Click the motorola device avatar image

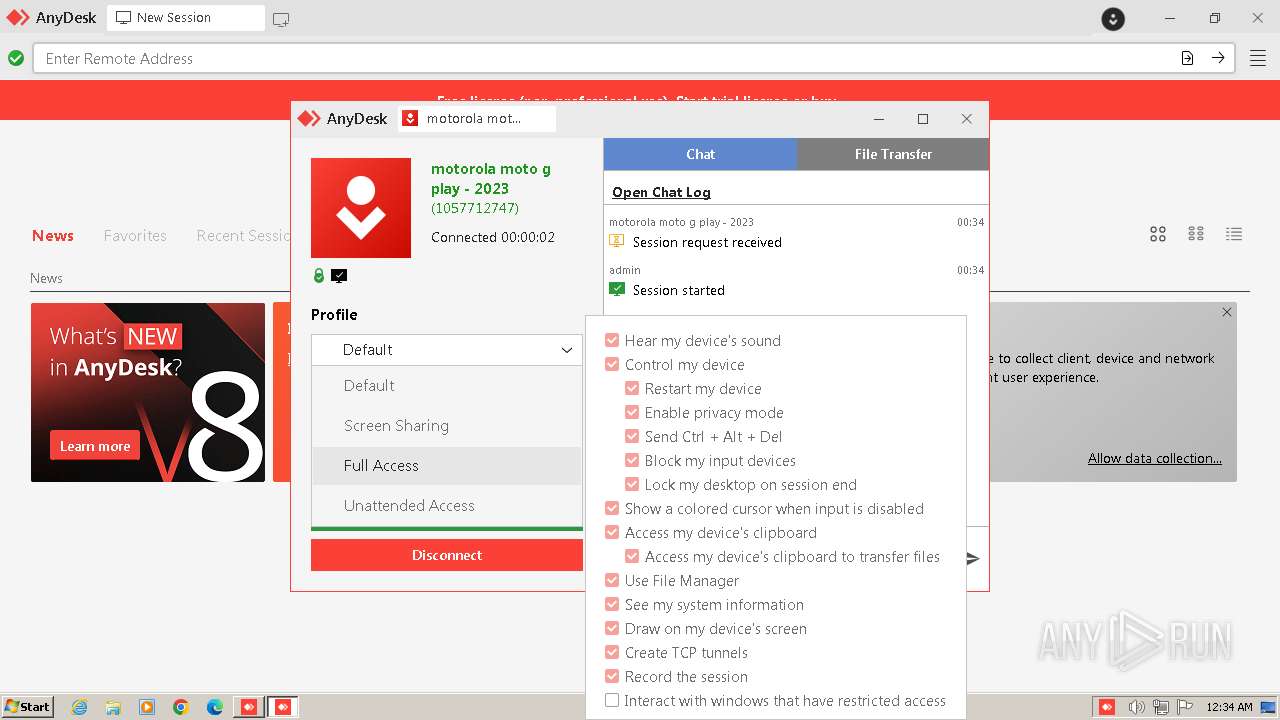[361, 208]
